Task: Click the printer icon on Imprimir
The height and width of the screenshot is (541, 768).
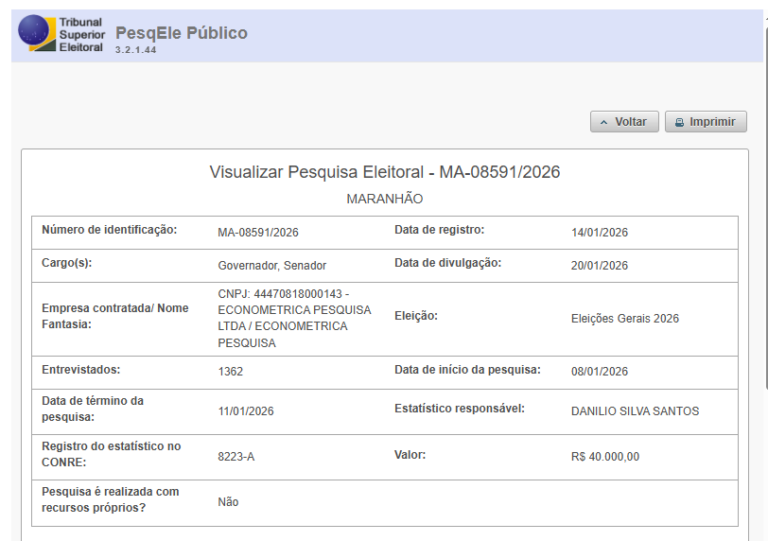Action: coord(679,122)
